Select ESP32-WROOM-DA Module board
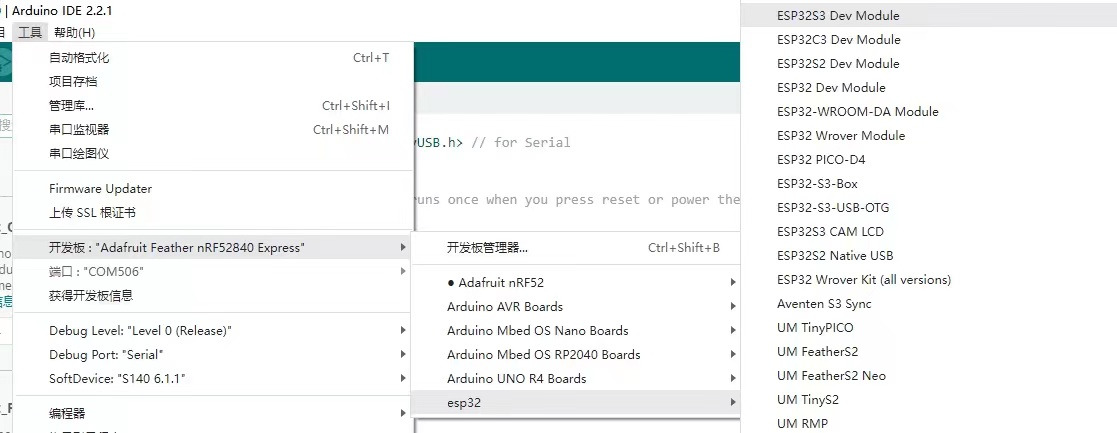This screenshot has width=1117, height=433. (929, 112)
